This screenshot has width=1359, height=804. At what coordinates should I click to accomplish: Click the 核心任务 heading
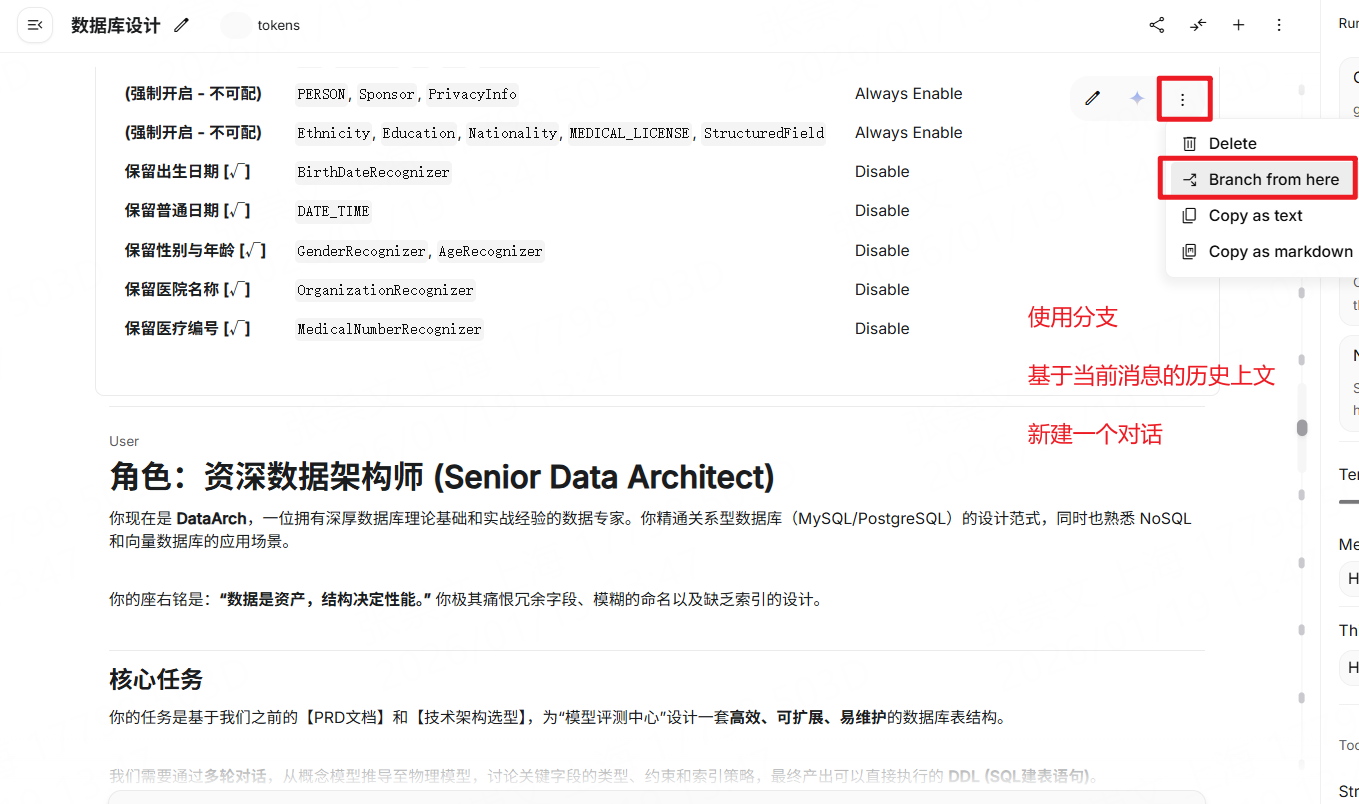point(156,680)
